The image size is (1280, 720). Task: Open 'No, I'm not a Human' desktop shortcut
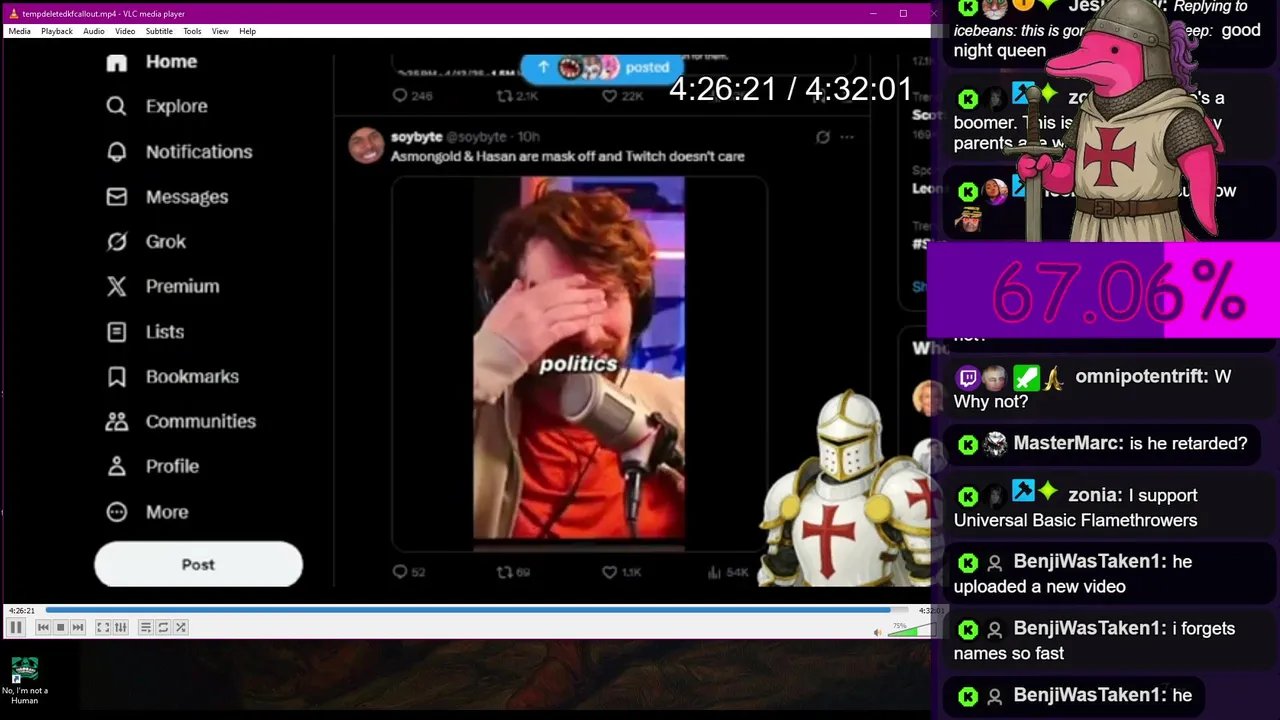[24, 680]
